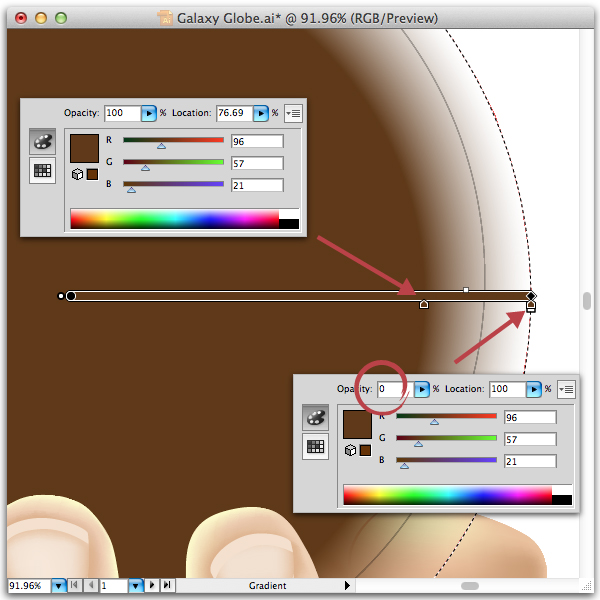
Task: Open Location dropdown next to 76.69
Action: coord(261,113)
